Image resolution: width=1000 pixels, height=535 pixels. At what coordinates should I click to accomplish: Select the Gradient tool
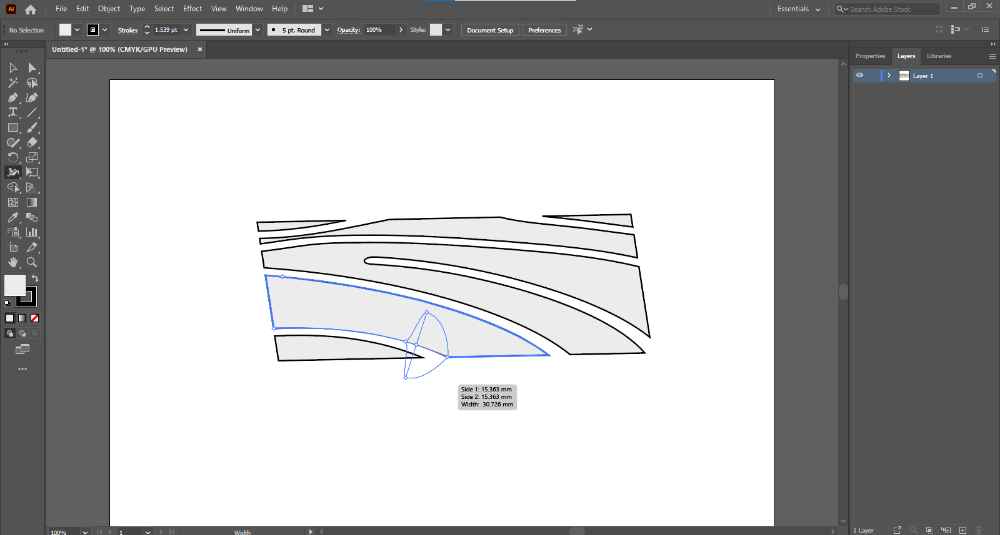[32, 202]
